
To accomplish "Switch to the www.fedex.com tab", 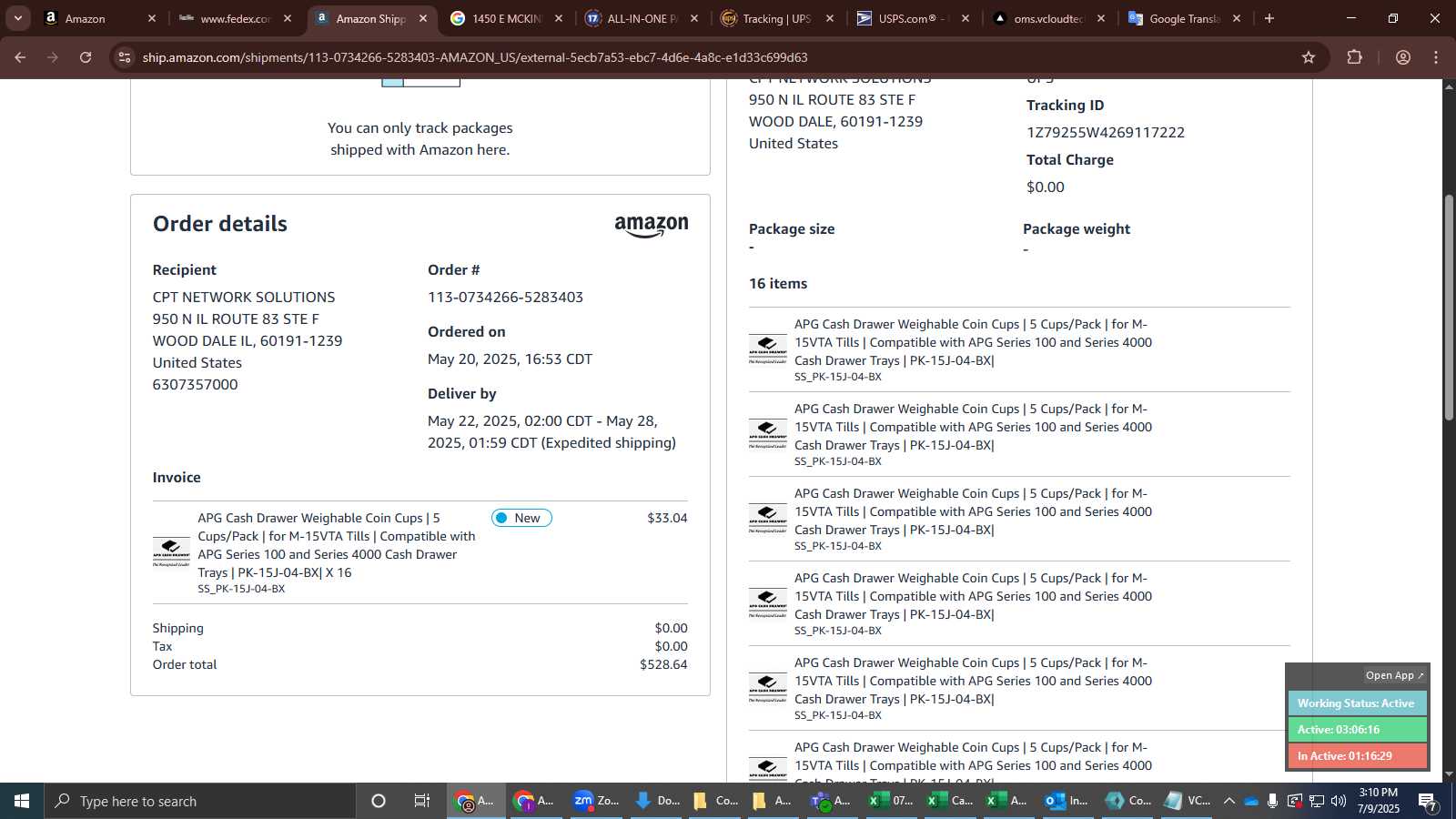I will click(x=236, y=18).
